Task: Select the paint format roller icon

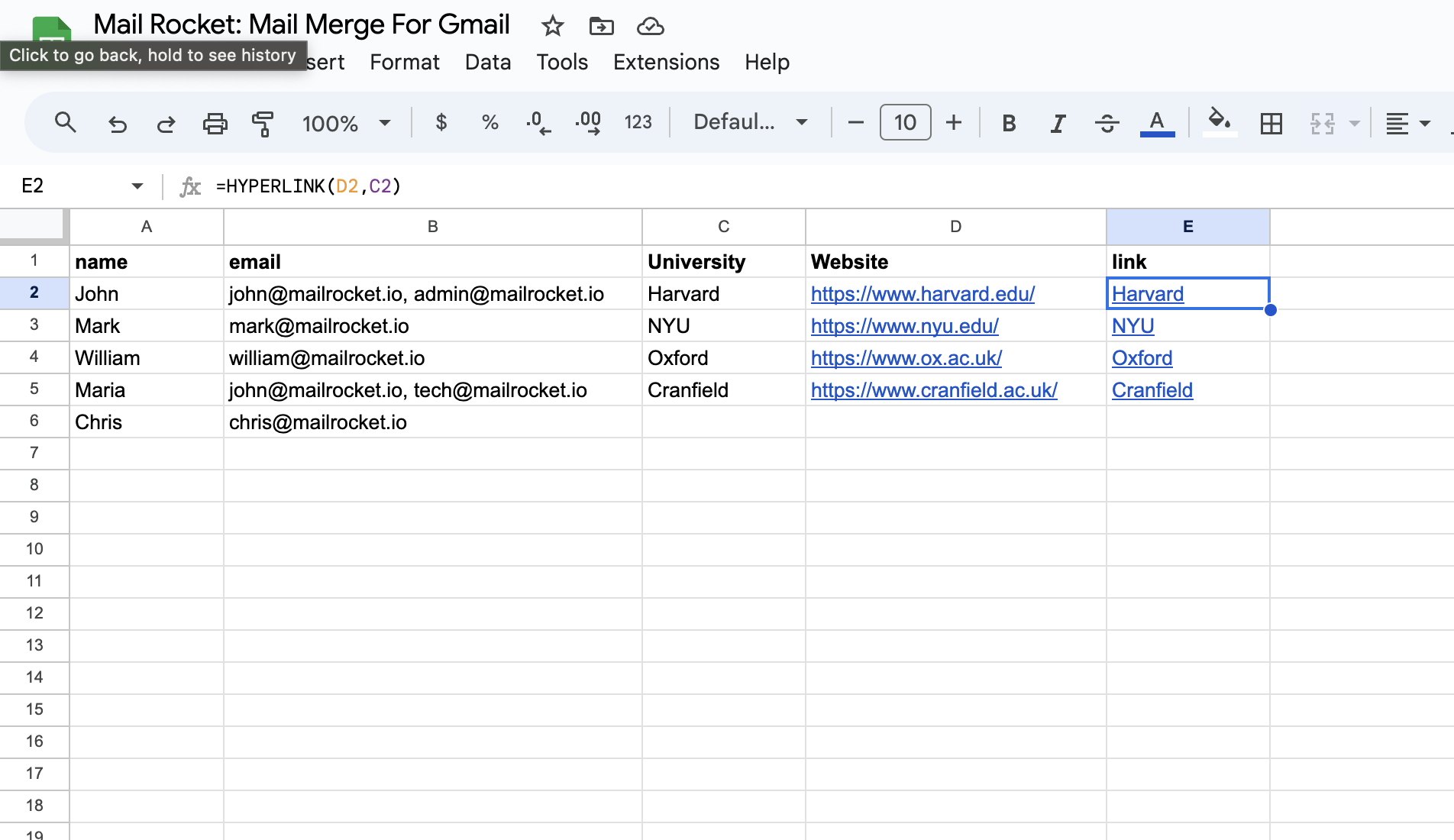Action: [263, 123]
